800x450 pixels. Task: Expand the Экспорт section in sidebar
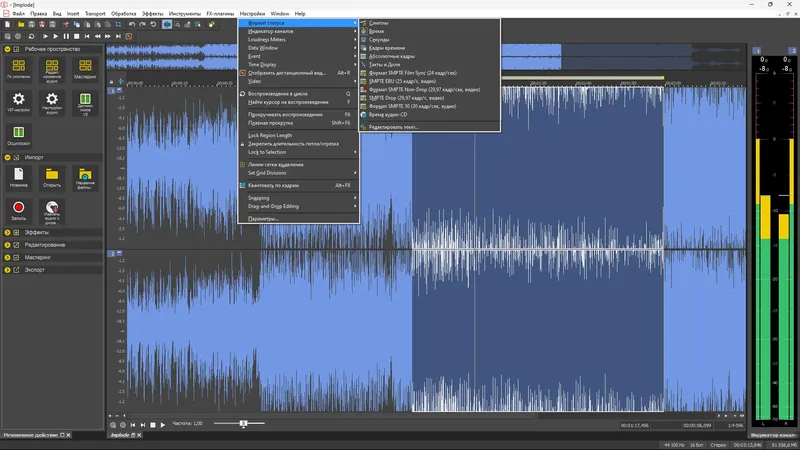click(33, 269)
